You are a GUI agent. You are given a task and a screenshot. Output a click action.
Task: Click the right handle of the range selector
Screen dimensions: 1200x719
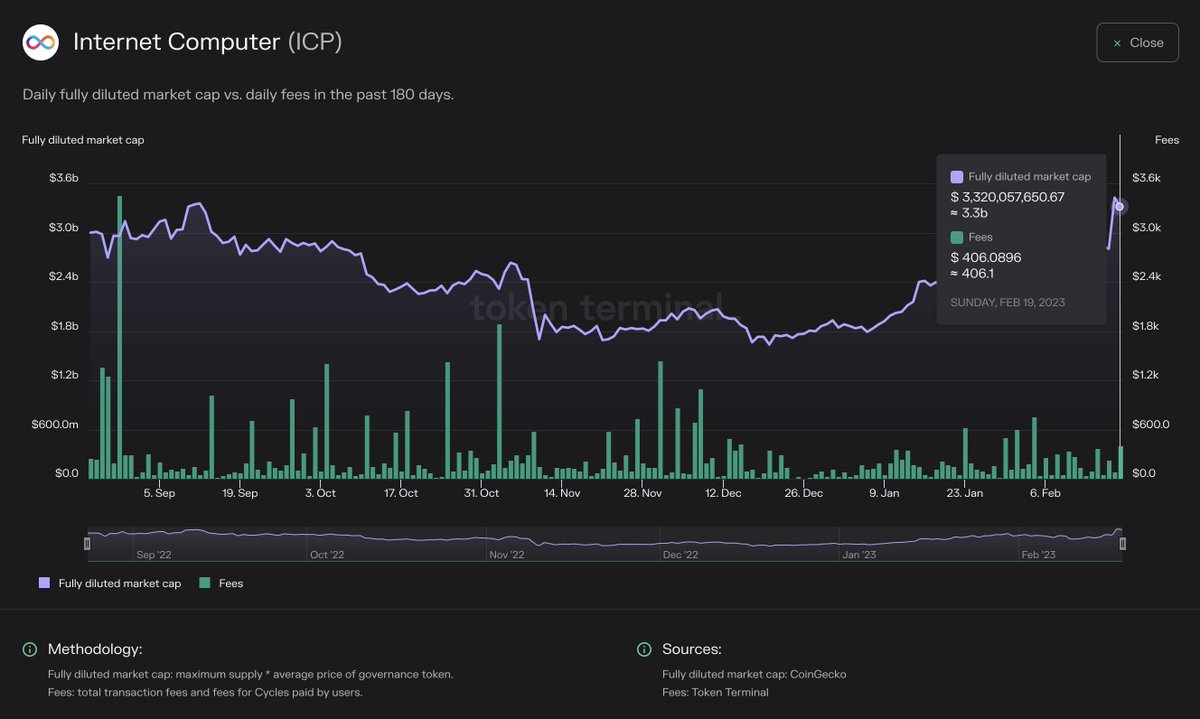pyautogui.click(x=1122, y=543)
